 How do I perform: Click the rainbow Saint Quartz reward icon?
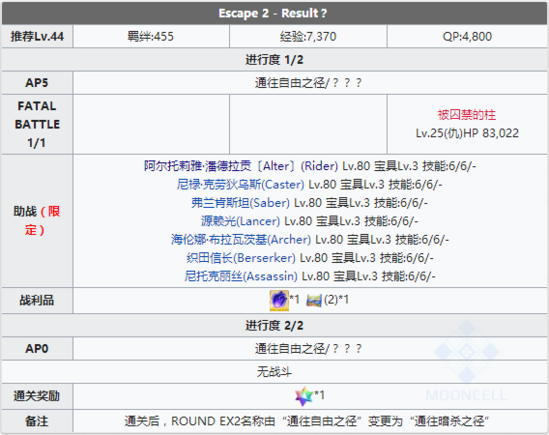(304, 396)
